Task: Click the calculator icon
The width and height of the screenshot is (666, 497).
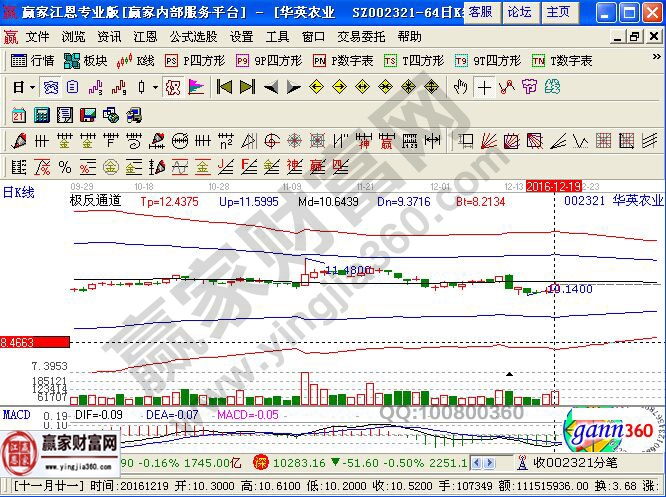Action: 40,114
